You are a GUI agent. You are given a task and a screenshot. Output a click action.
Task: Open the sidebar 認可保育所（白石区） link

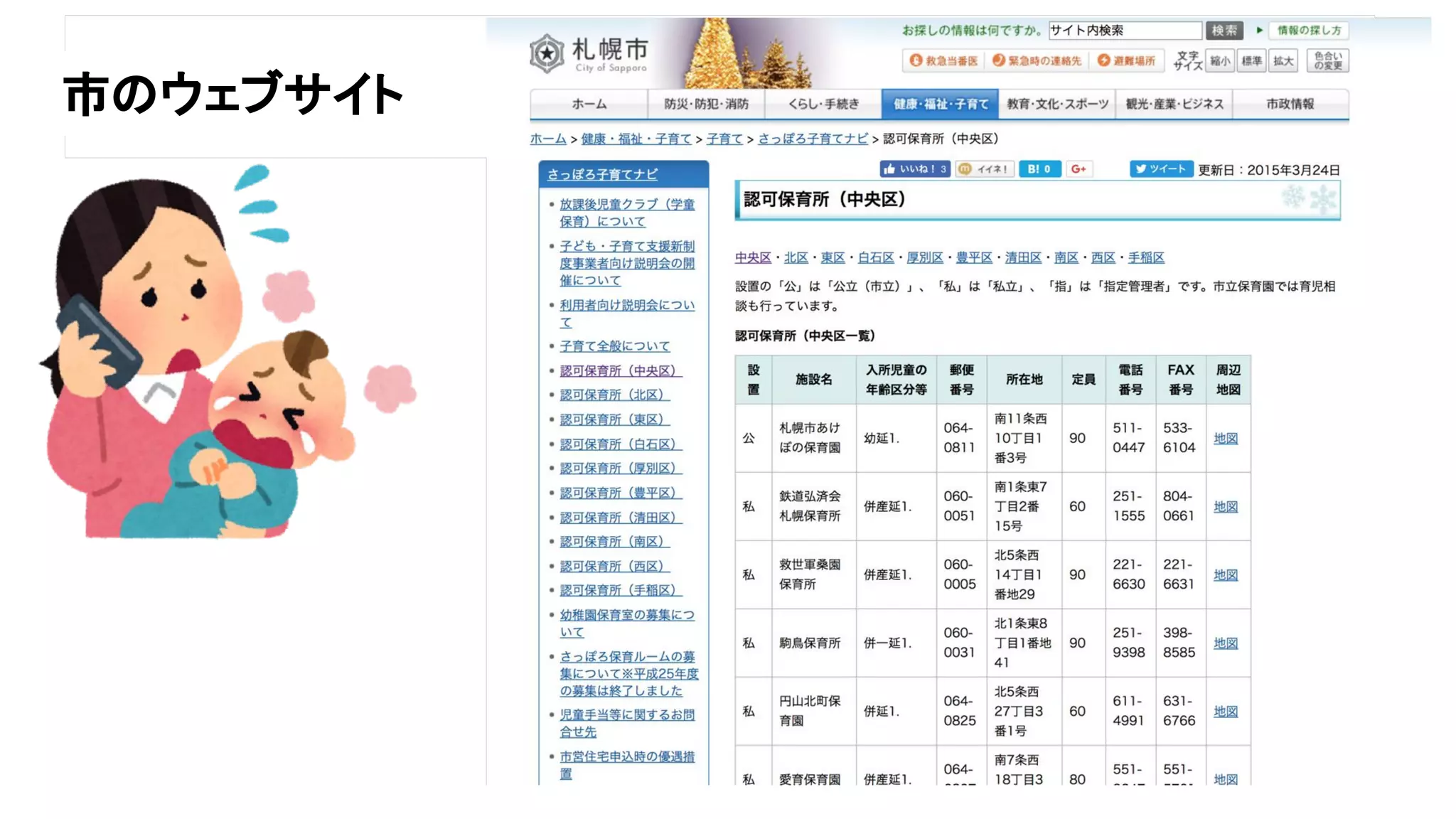621,444
